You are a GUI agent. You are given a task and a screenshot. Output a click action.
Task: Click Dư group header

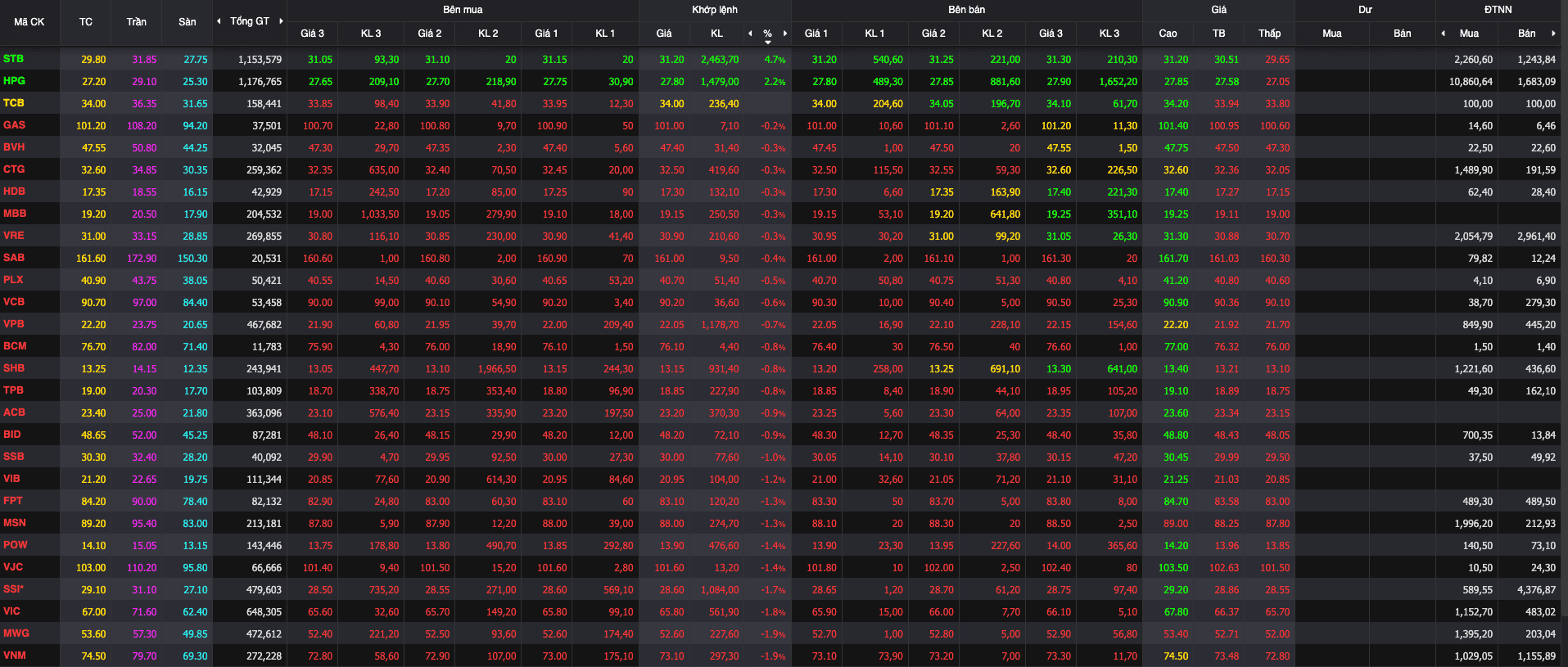(x=1365, y=10)
